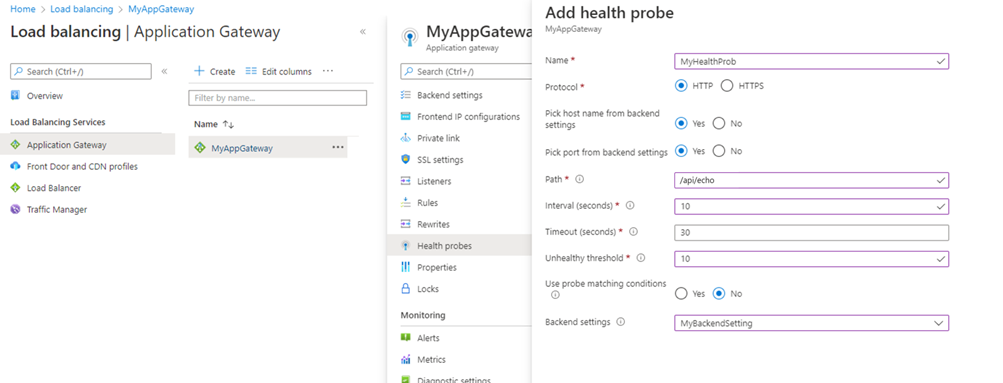This screenshot has width=1003, height=383.
Task: Click the Filter by name box
Action: (278, 98)
